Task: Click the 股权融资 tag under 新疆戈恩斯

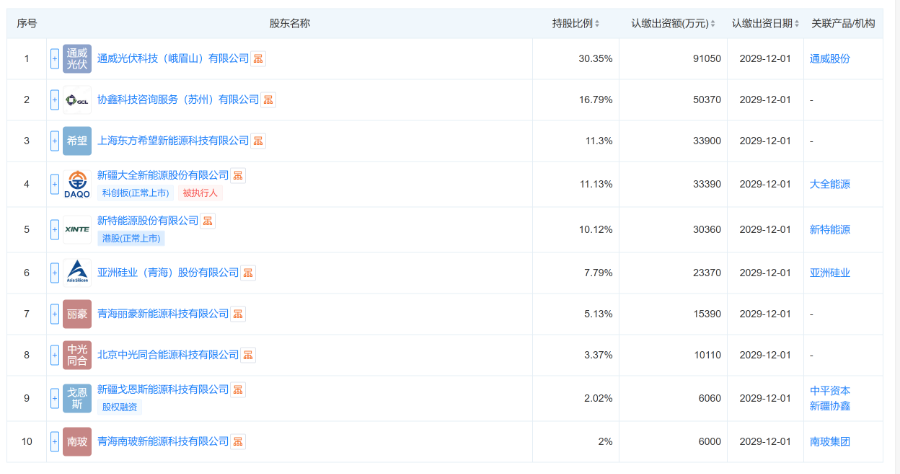Action: (119, 407)
